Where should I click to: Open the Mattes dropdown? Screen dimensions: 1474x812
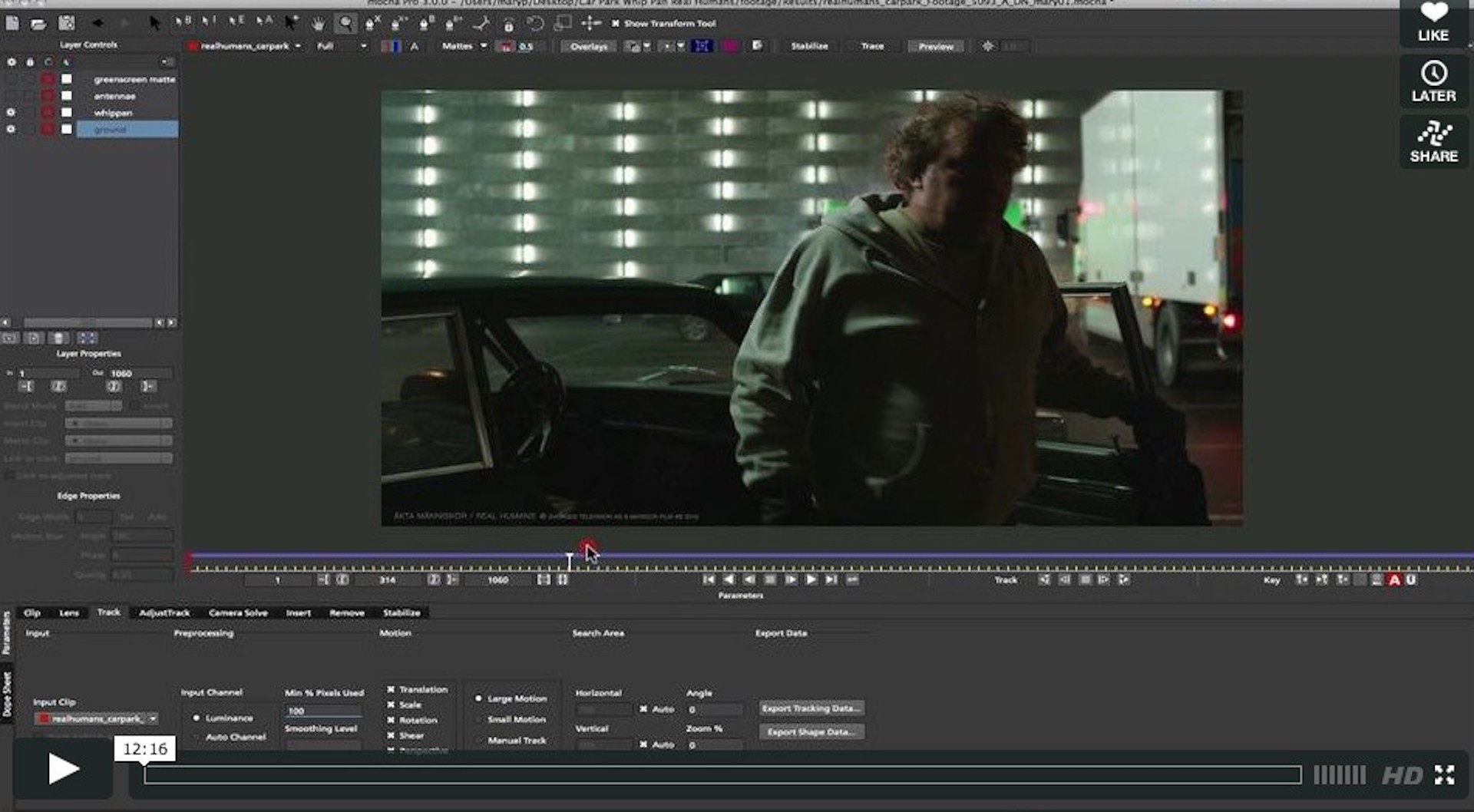tap(464, 46)
